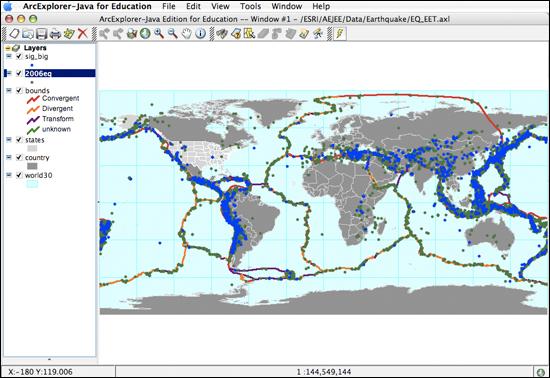The height and width of the screenshot is (378, 550).
Task: Collapse the states layer legend
Action: click(x=9, y=140)
